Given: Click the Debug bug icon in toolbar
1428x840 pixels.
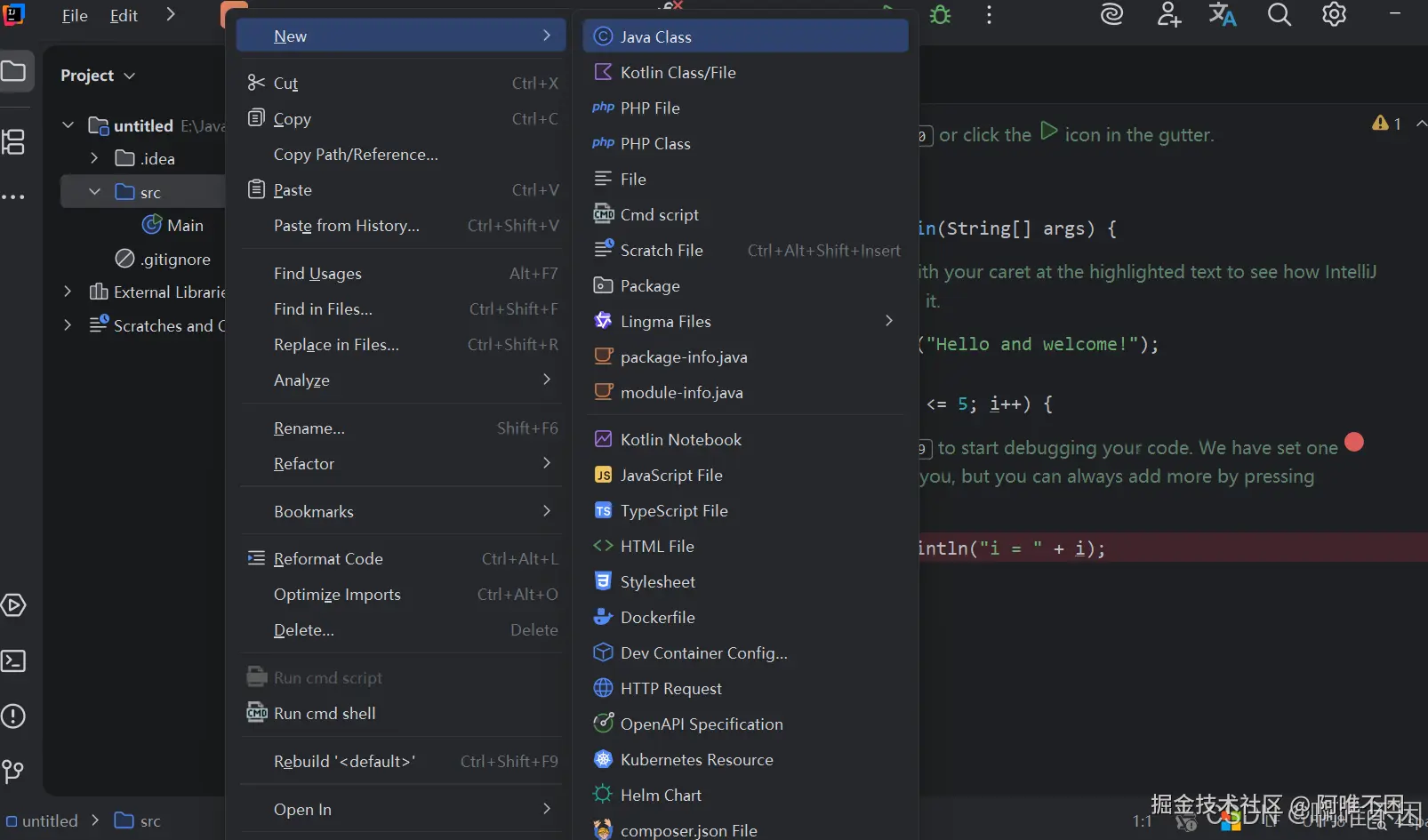Looking at the screenshot, I should coord(941,15).
